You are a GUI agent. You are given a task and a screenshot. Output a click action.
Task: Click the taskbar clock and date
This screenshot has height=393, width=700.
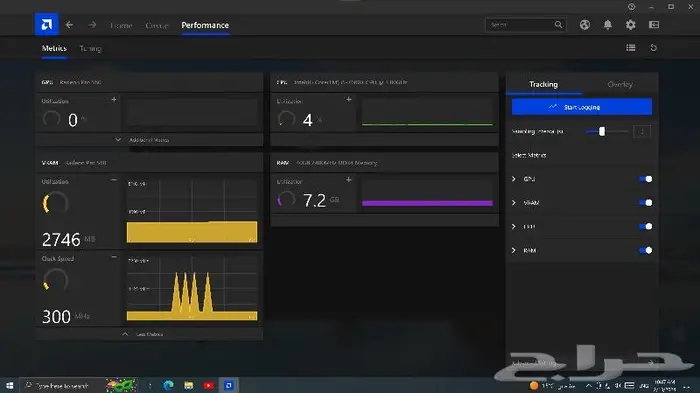pyautogui.click(x=664, y=385)
